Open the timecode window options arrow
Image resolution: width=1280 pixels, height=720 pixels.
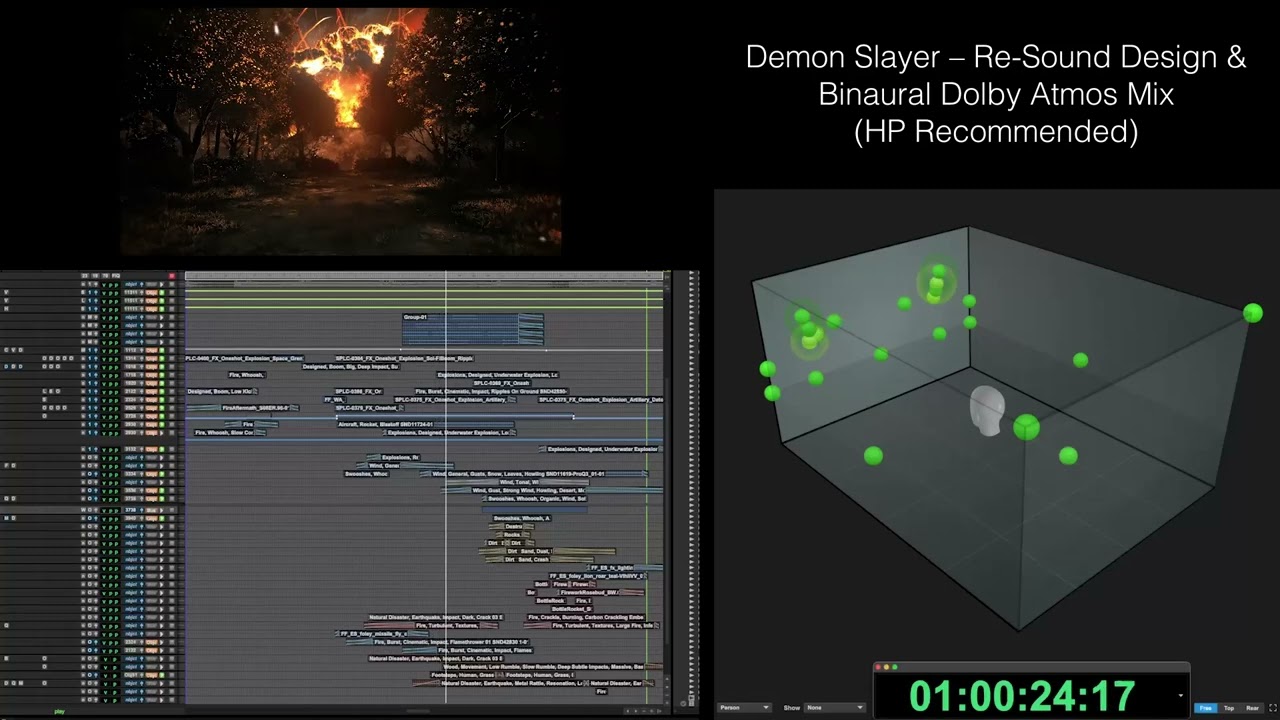point(1181,695)
